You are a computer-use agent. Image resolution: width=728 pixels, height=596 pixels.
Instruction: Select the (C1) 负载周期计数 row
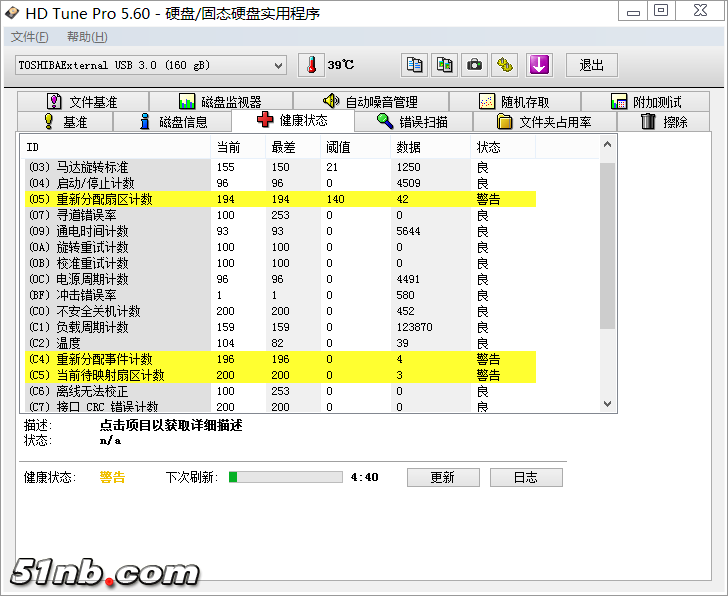(280, 327)
